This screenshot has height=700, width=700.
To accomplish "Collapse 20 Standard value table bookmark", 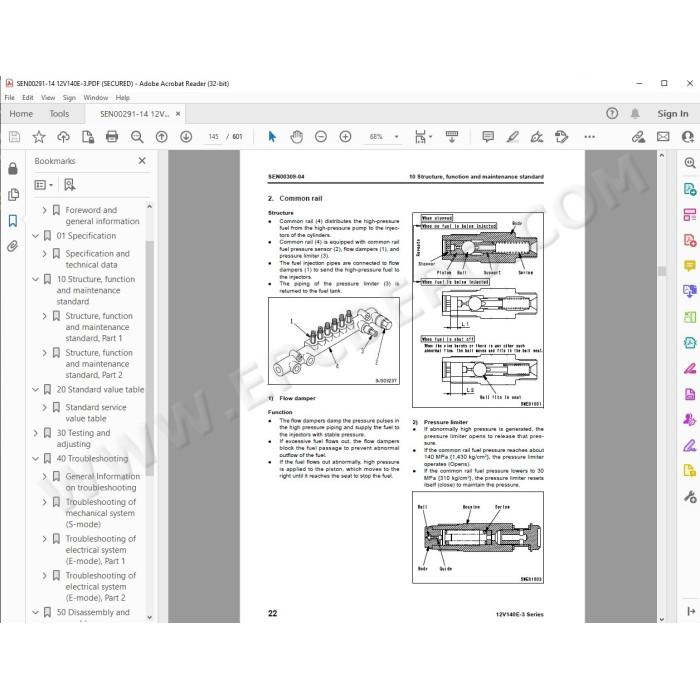I will tap(36, 389).
